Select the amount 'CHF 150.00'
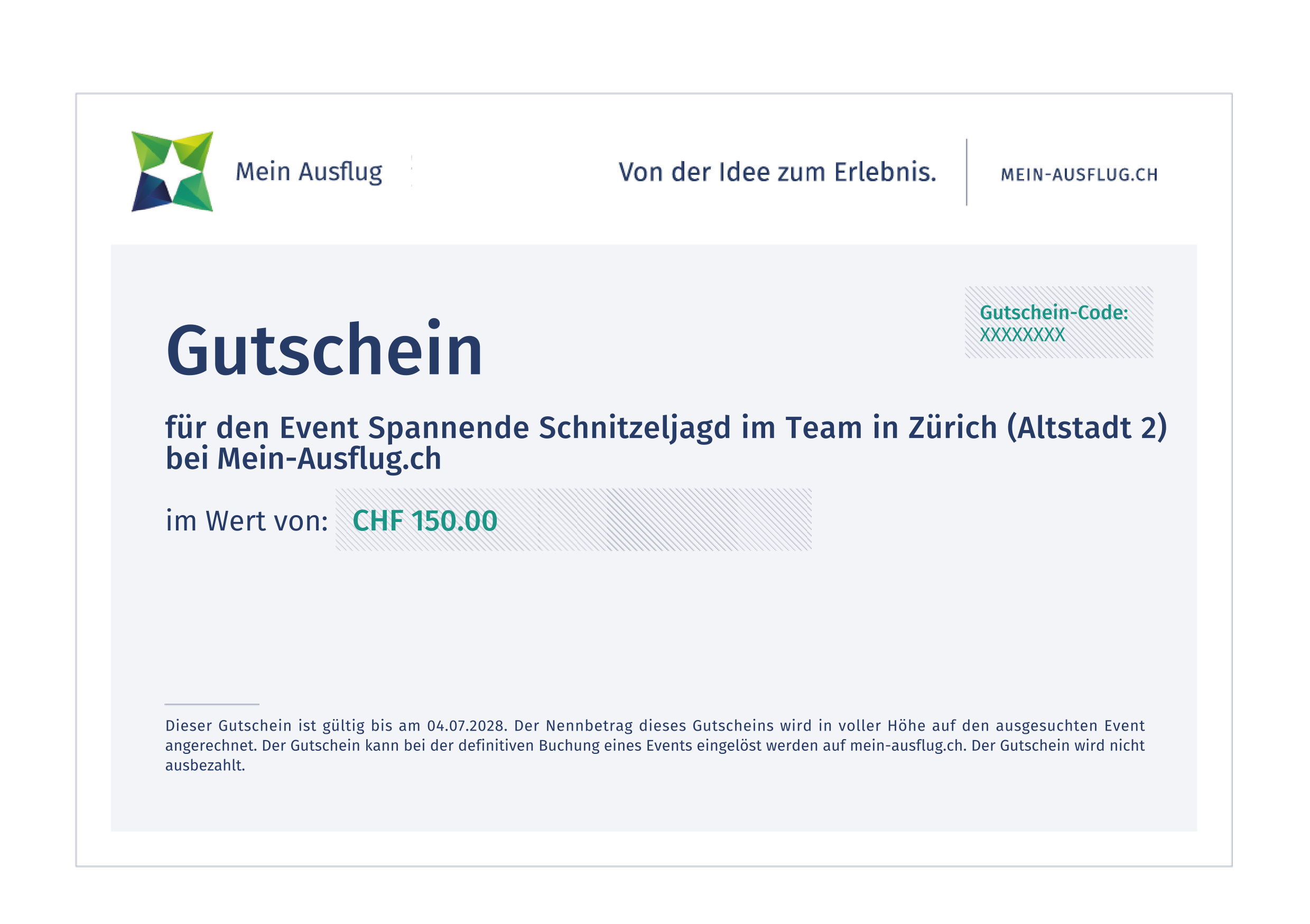This screenshot has width=1310, height=924. tap(425, 521)
